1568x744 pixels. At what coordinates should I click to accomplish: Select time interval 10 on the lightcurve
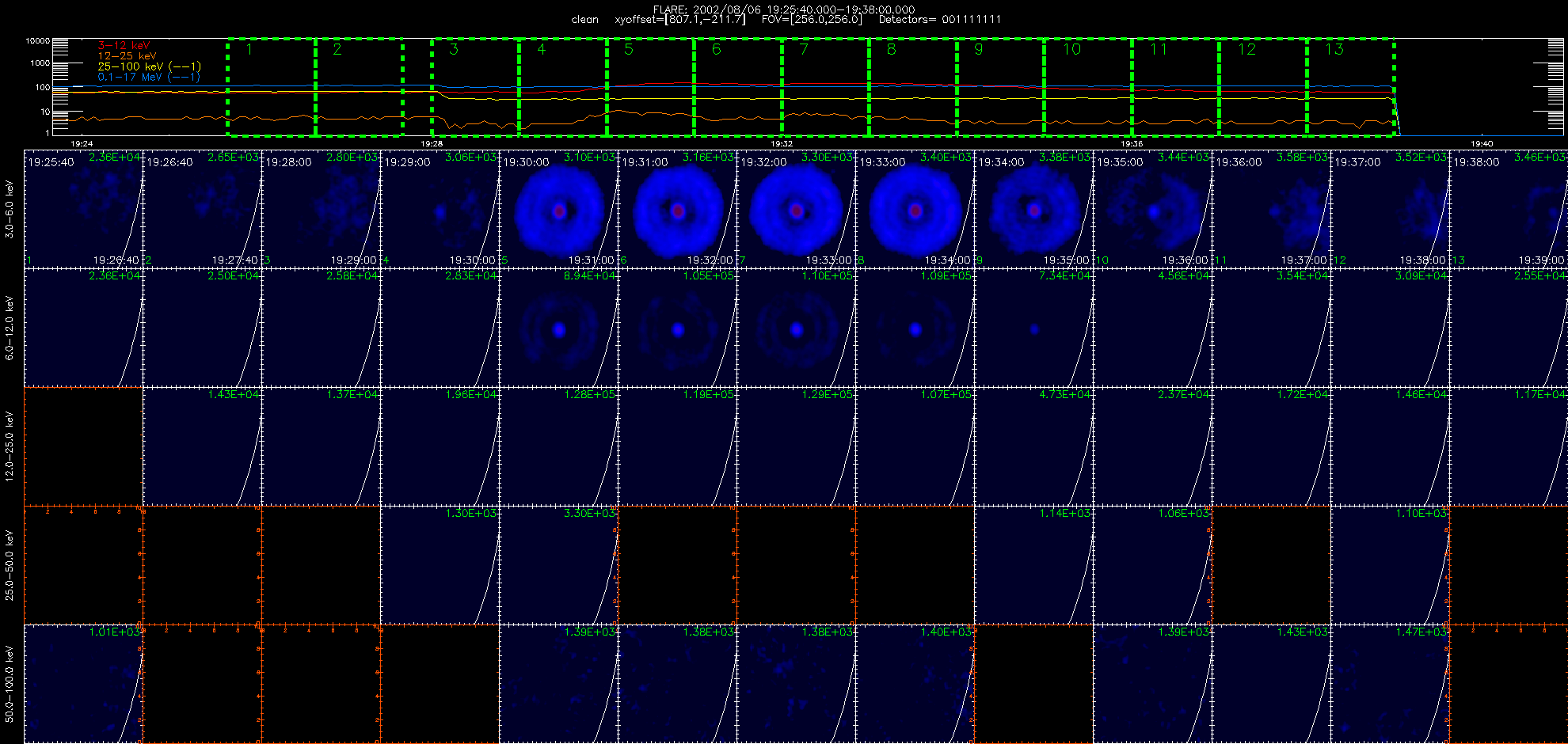(x=1088, y=87)
